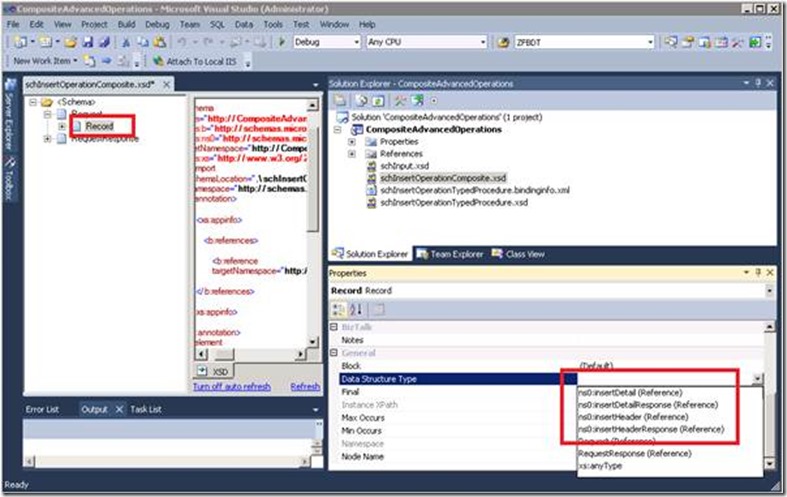Open the ZFBDT find combo box
This screenshot has width=787, height=497.
650,42
